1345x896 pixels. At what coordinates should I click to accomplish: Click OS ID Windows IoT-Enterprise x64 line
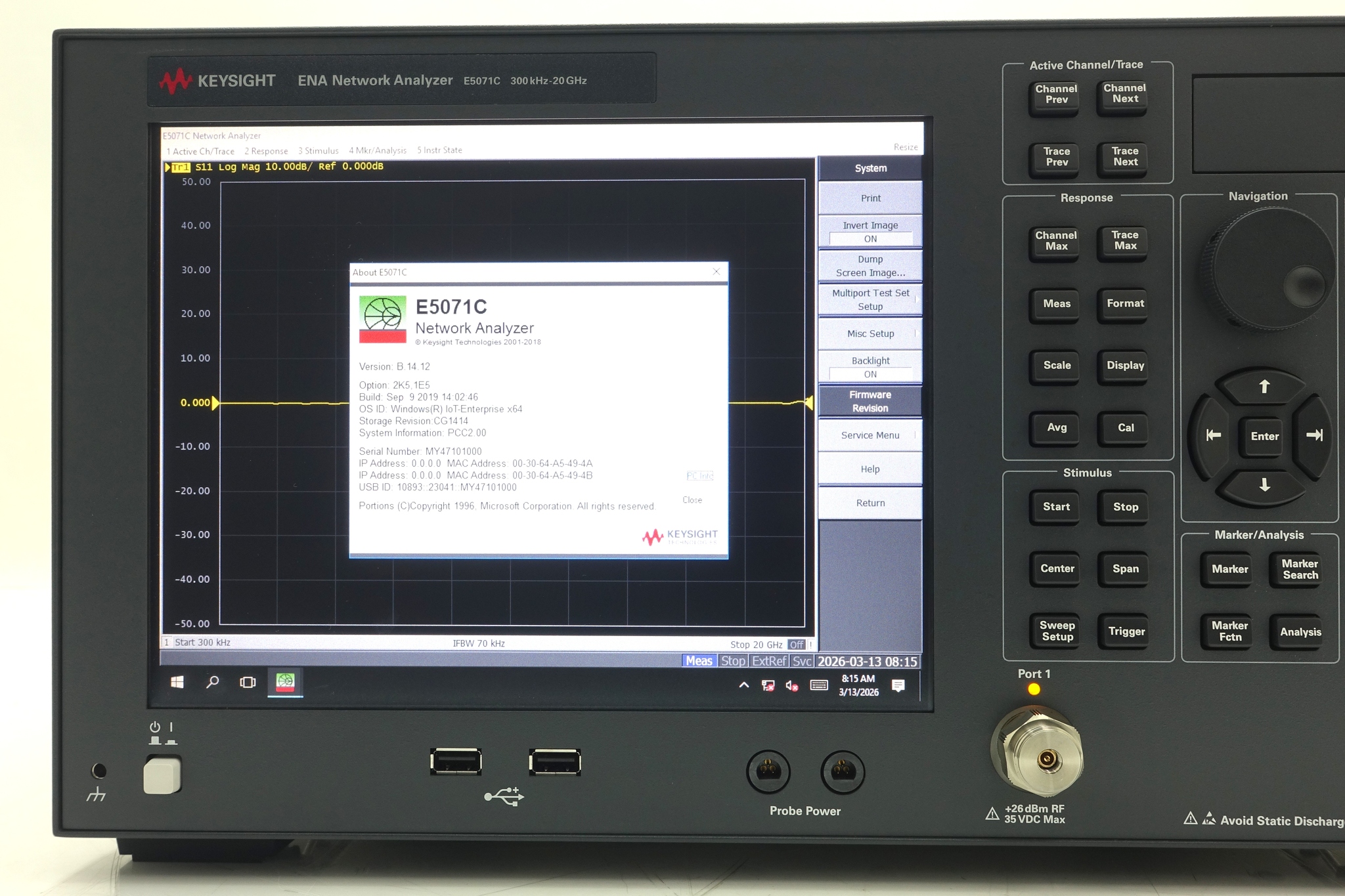(x=441, y=409)
